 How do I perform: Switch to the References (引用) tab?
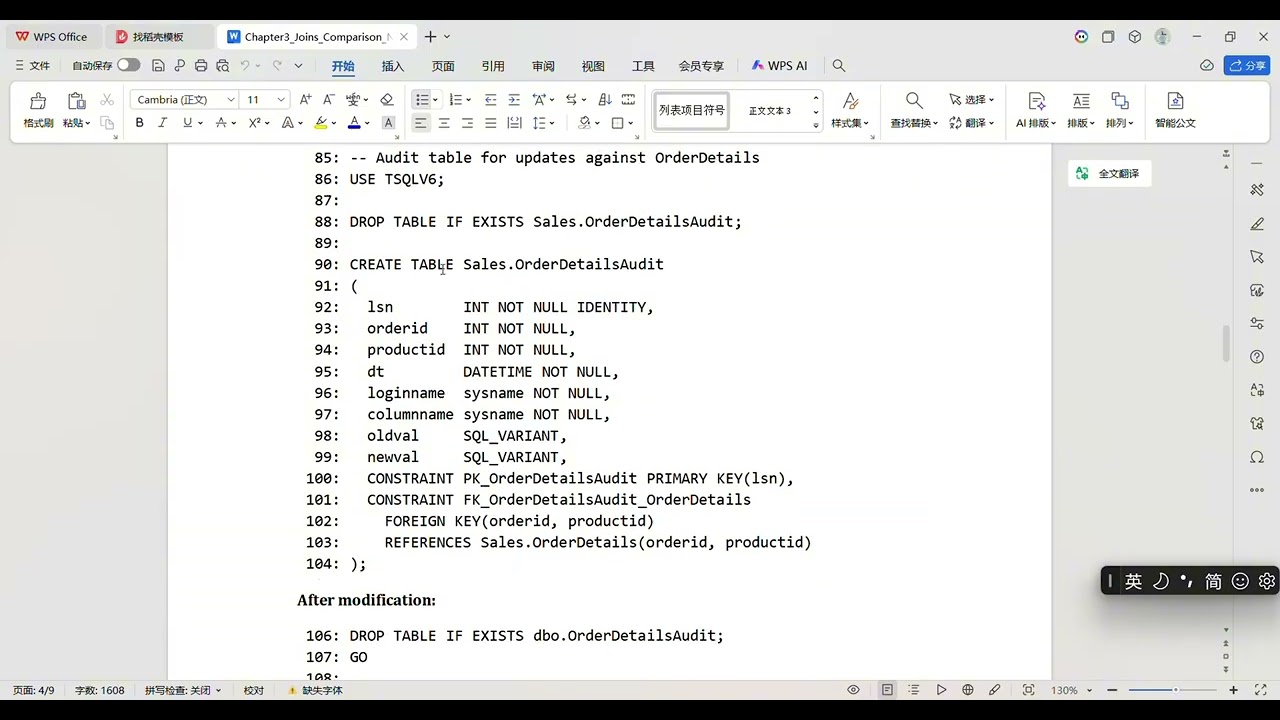point(493,66)
